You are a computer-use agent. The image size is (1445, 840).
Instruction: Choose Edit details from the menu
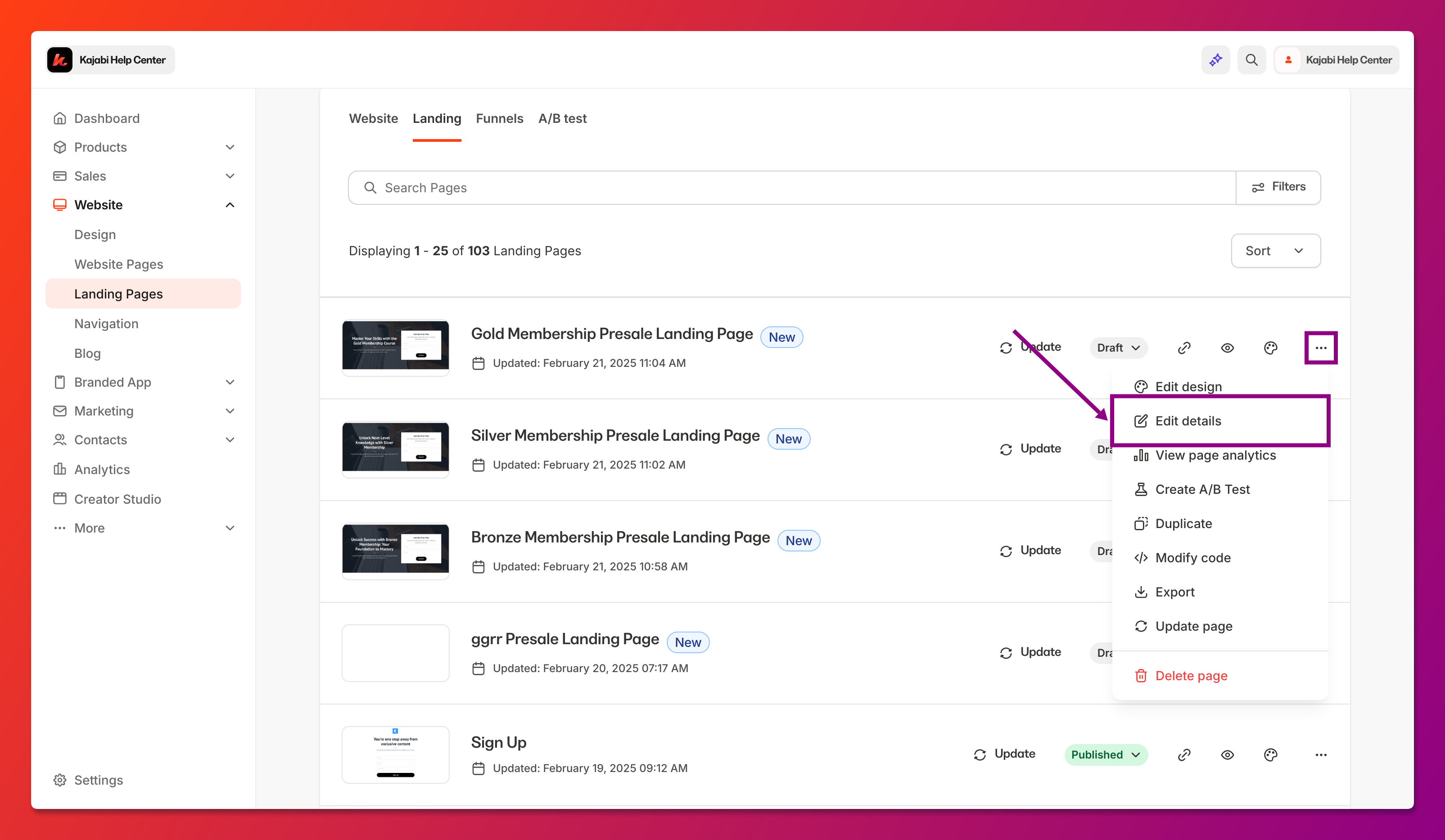coord(1219,421)
